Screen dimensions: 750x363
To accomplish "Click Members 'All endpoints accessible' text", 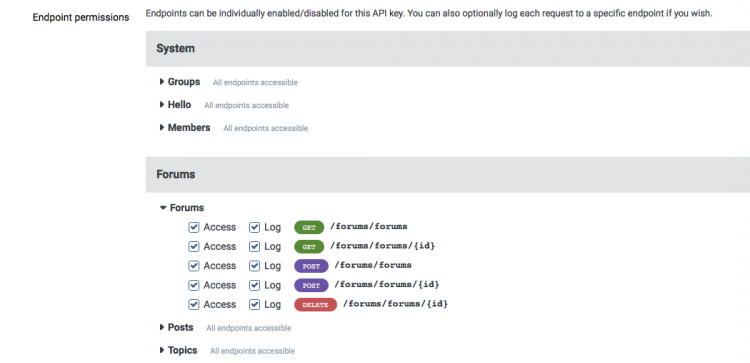I will pyautogui.click(x=265, y=129).
